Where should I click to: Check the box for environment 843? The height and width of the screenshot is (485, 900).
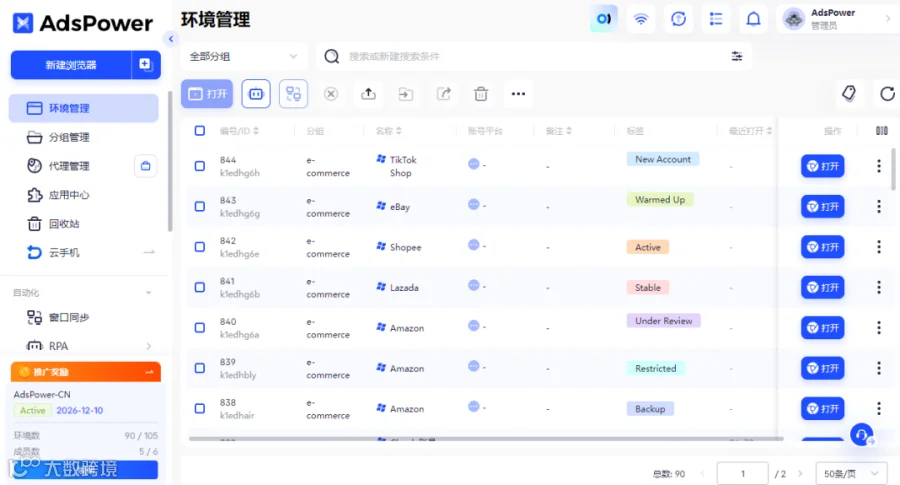click(200, 206)
